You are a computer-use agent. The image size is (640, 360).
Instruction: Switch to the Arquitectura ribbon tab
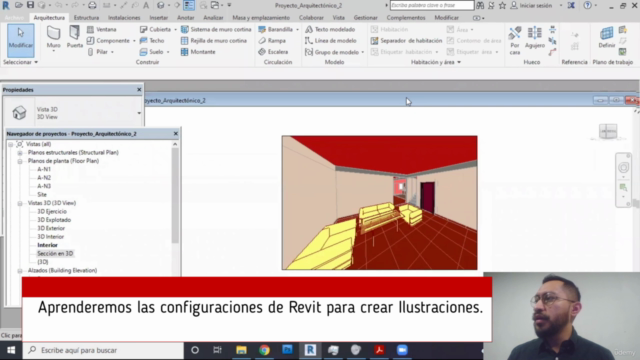tap(49, 18)
